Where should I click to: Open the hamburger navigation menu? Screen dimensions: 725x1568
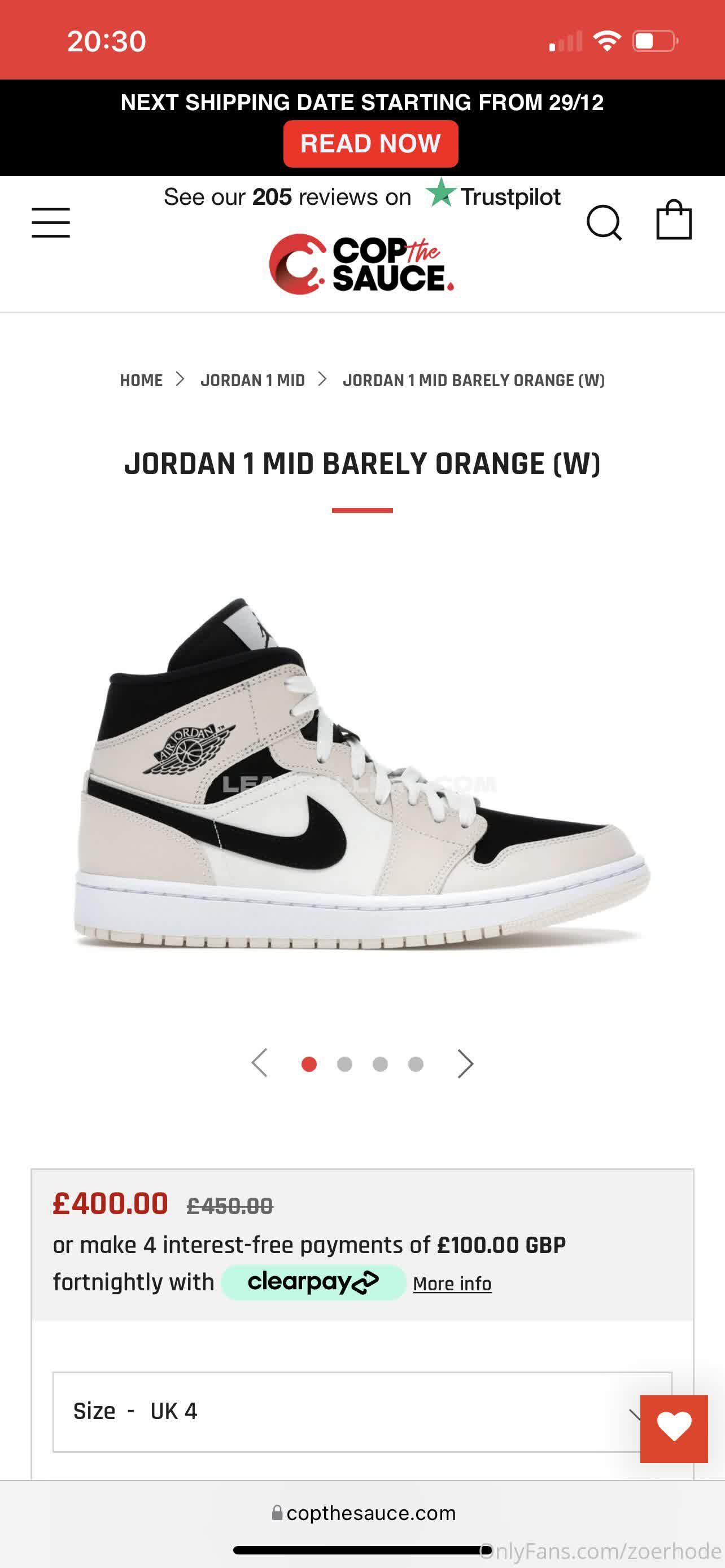[50, 222]
